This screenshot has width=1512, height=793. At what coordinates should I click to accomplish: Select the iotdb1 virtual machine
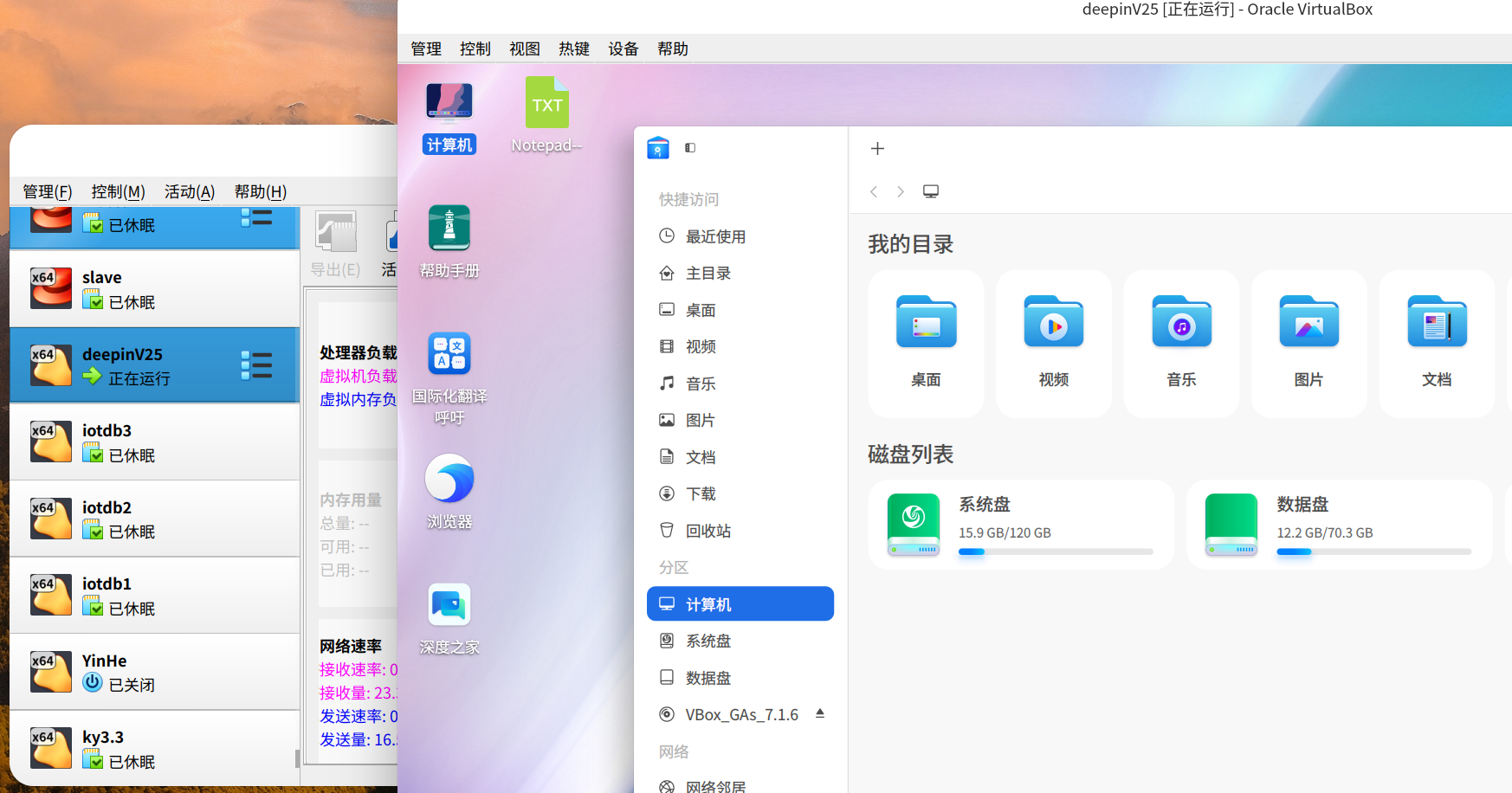(154, 596)
